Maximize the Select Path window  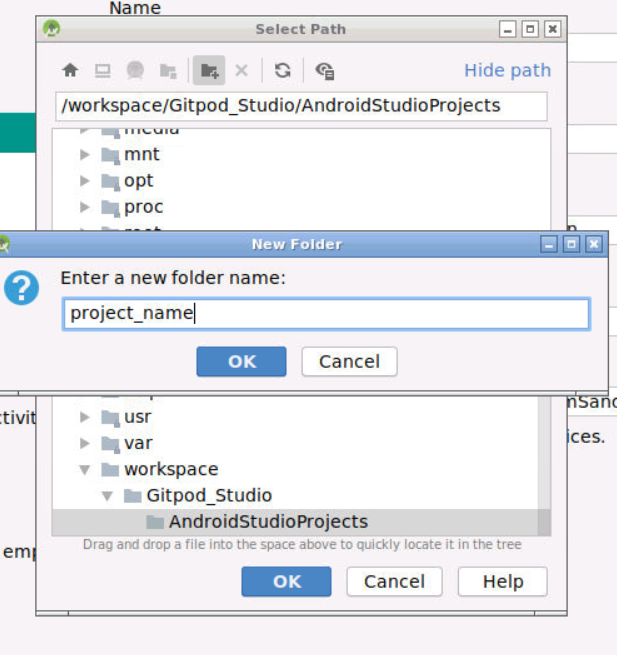coord(530,29)
